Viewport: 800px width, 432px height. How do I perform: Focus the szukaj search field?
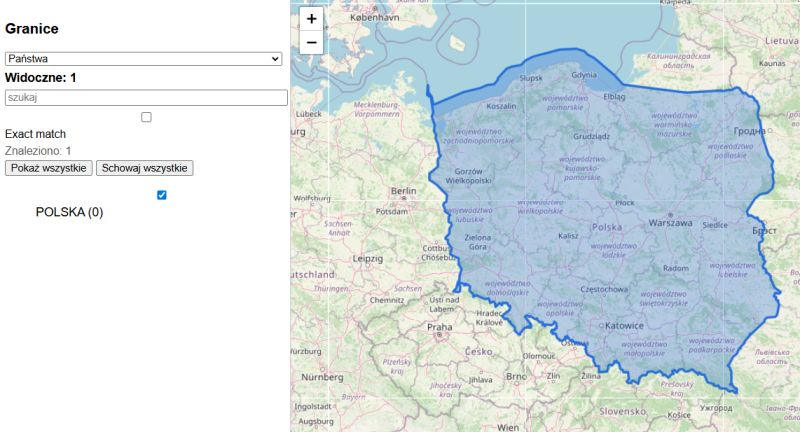tap(146, 97)
